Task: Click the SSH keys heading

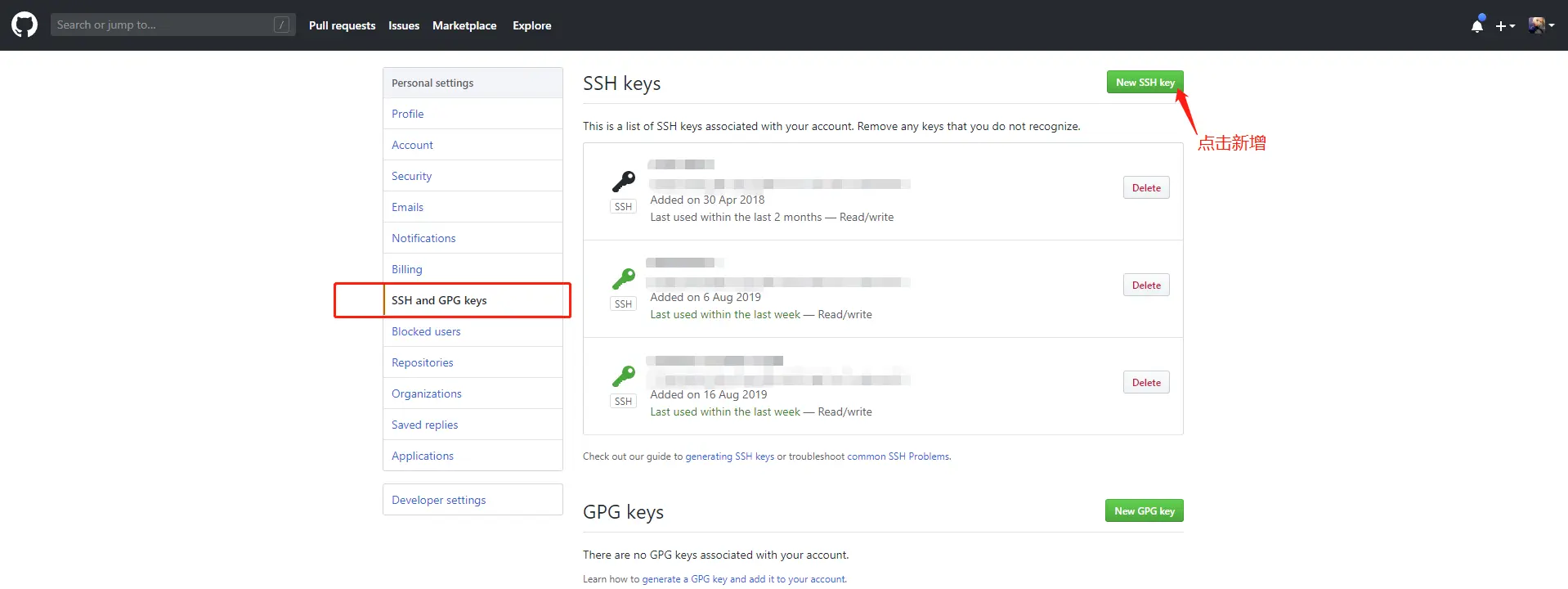Action: [621, 83]
